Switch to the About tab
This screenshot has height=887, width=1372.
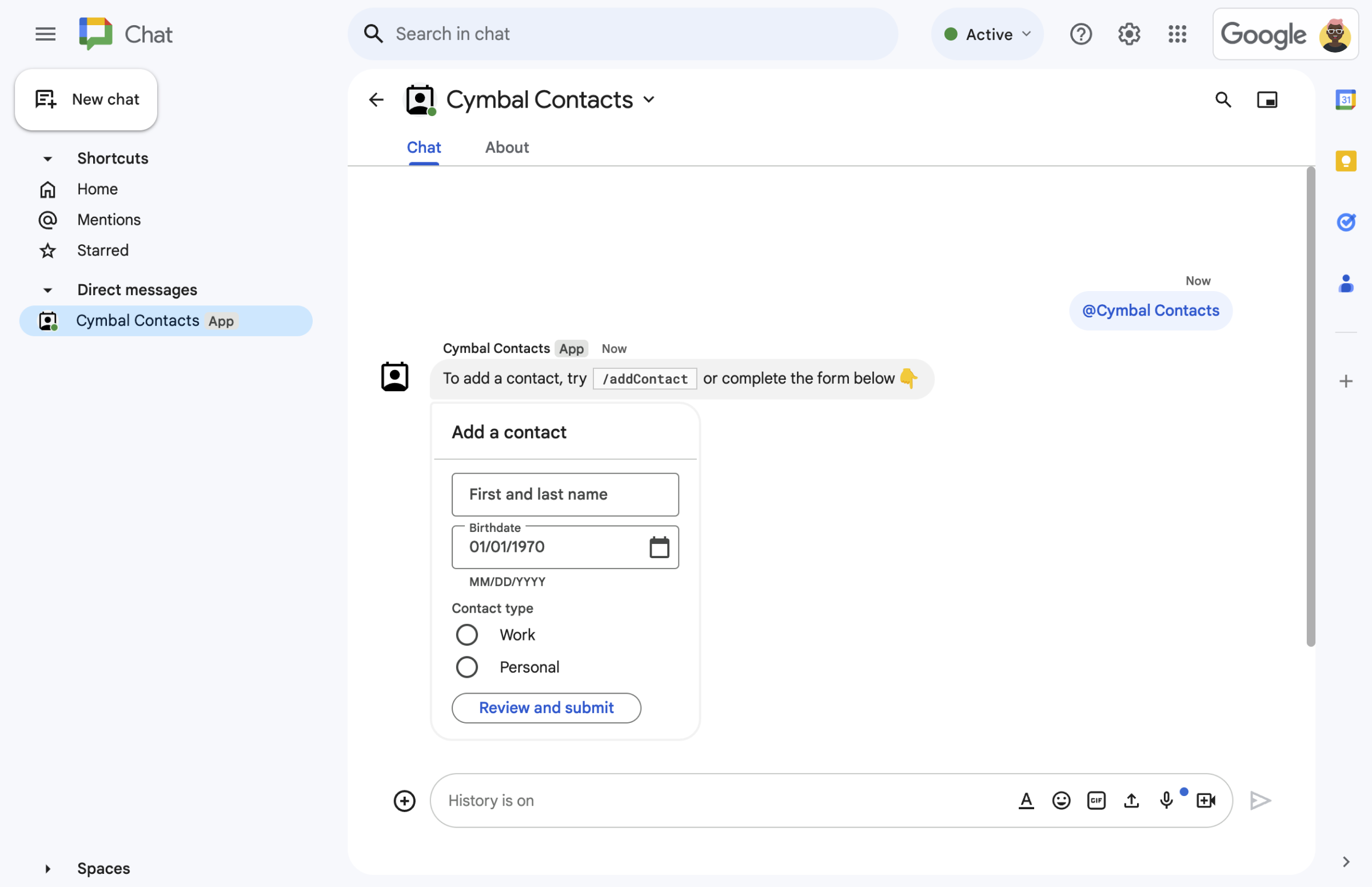click(506, 146)
